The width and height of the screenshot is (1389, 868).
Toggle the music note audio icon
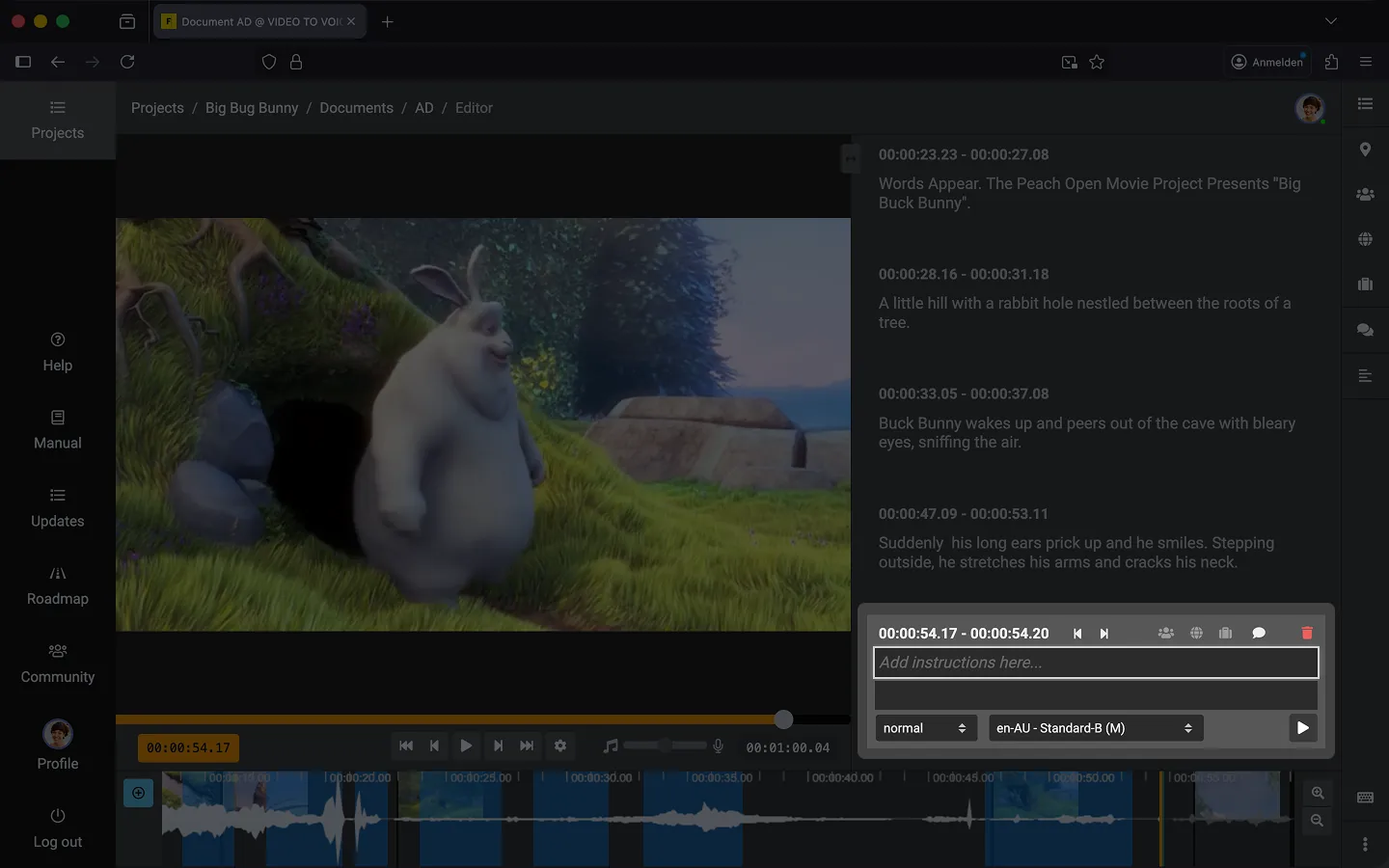click(x=610, y=746)
